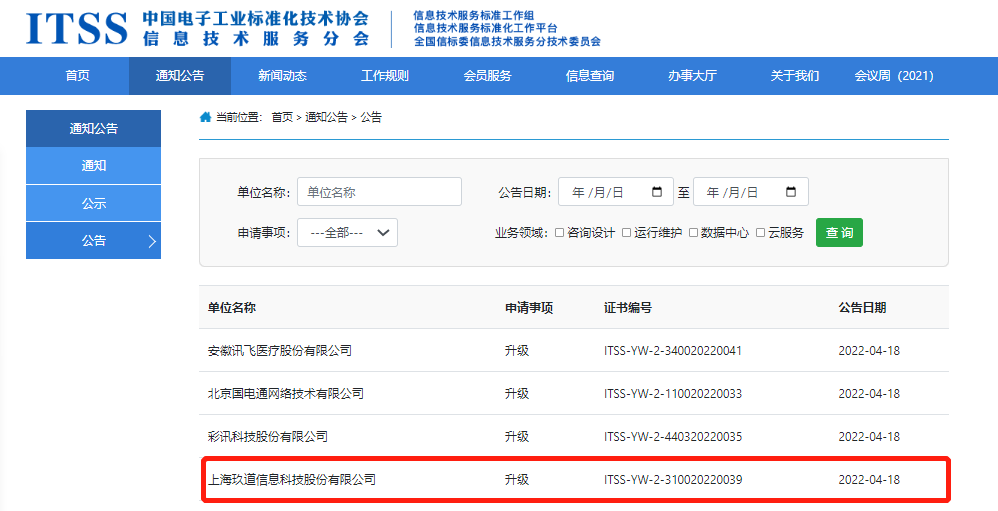Click the ITSS logo
This screenshot has height=511, width=998.
coord(76,29)
